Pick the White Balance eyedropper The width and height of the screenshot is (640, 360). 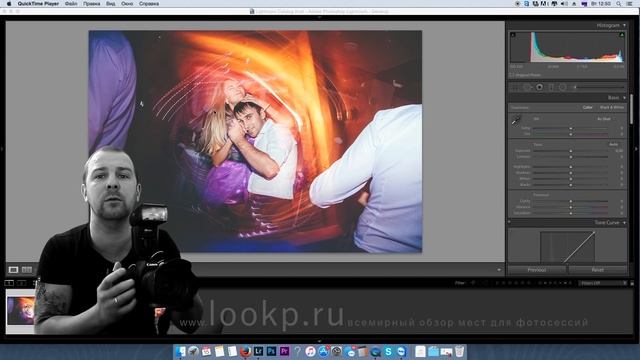tap(516, 120)
